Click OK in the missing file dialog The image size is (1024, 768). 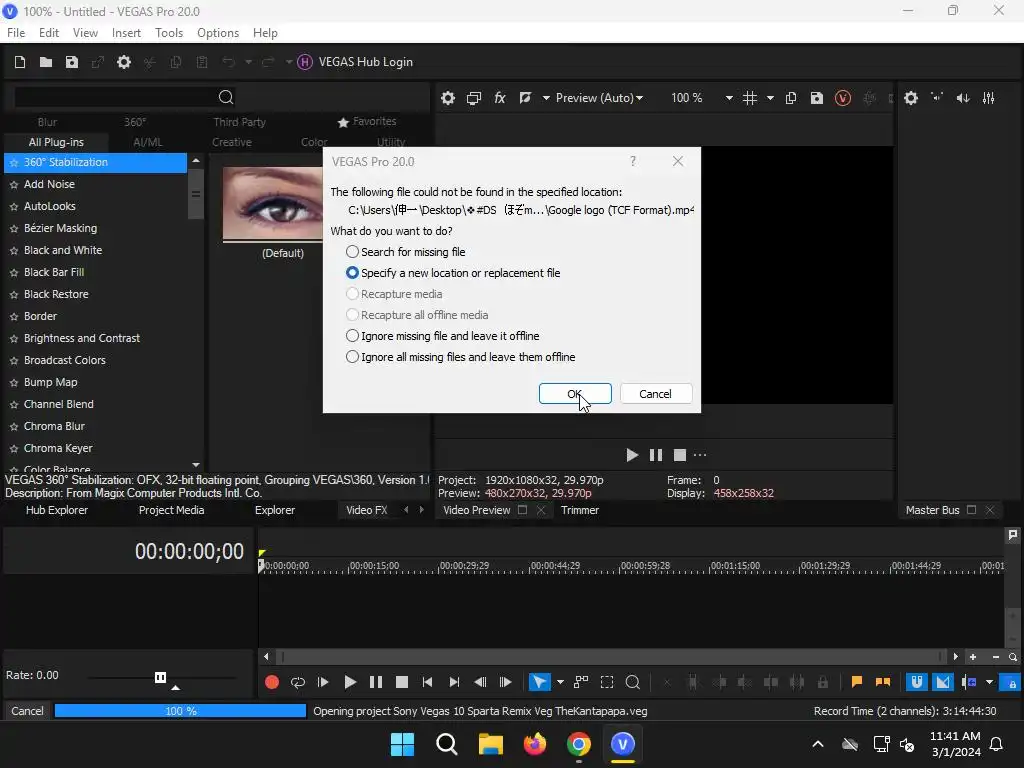[x=575, y=394]
